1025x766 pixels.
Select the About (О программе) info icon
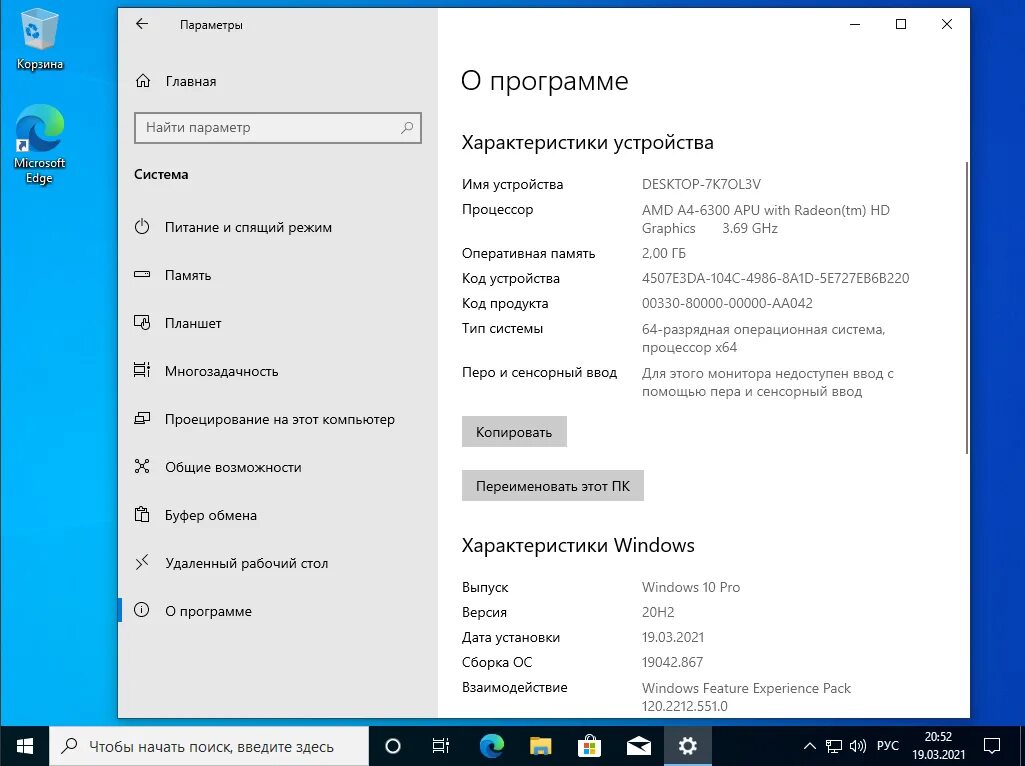pyautogui.click(x=142, y=610)
